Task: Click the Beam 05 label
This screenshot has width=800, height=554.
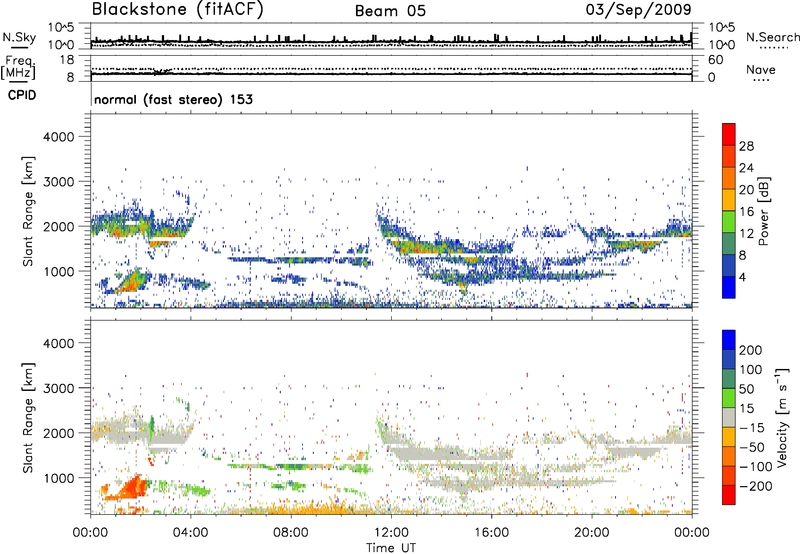Action: pos(390,11)
